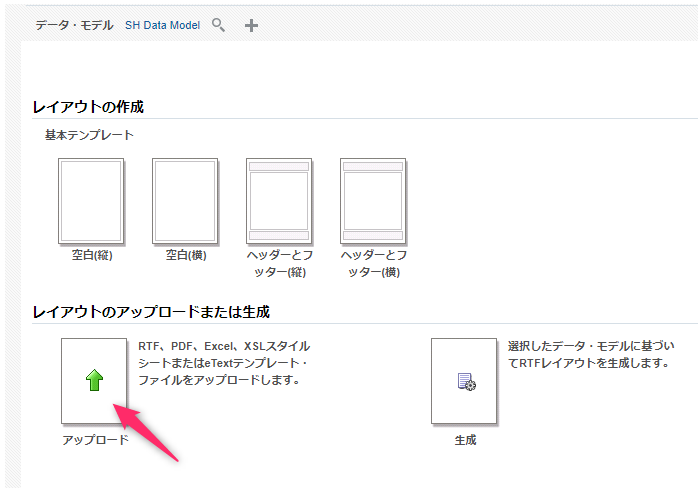Select the 空白(横) blank landscape template
The image size is (698, 488).
(185, 201)
